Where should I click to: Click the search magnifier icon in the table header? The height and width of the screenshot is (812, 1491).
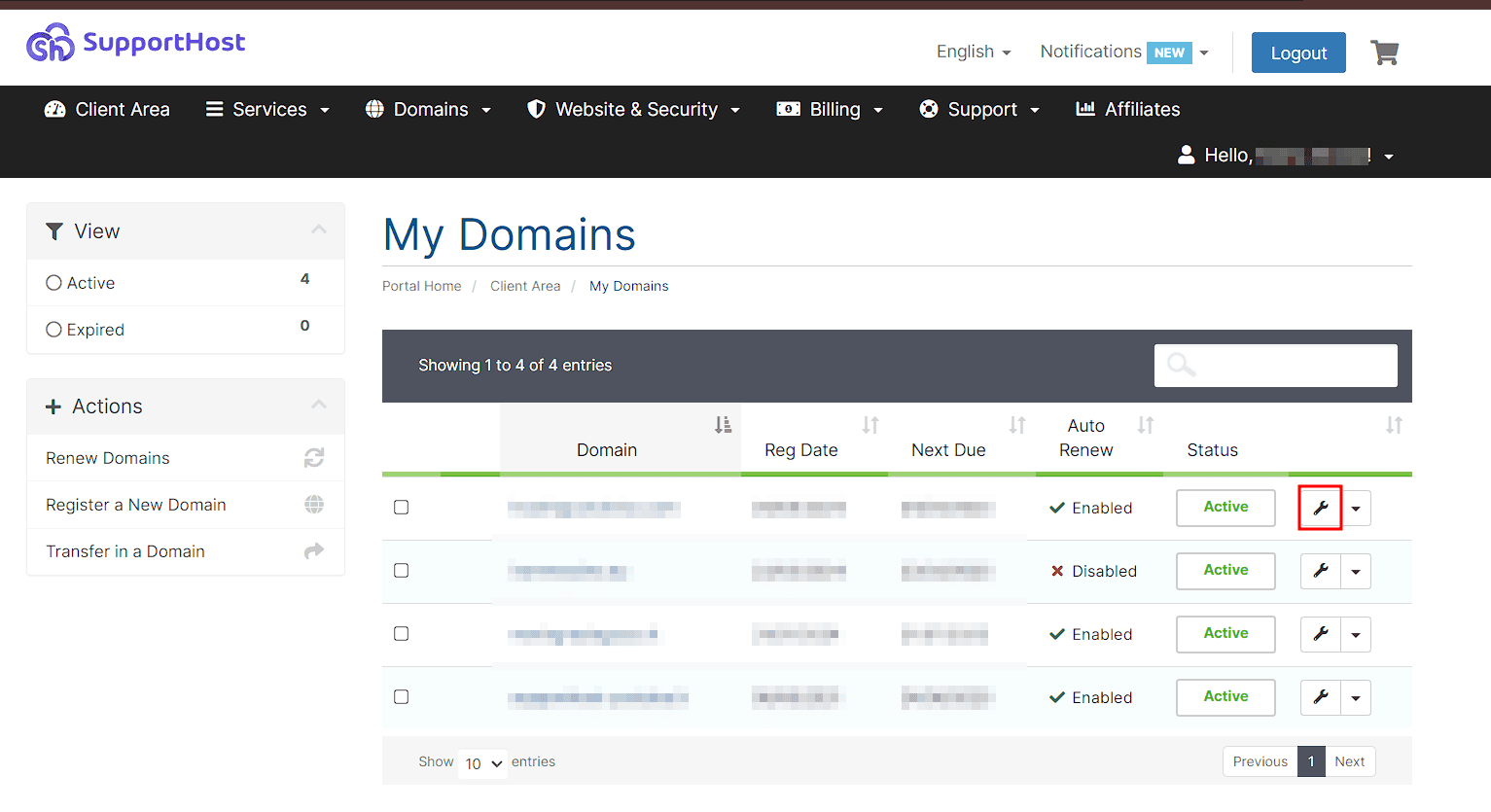(x=1180, y=365)
